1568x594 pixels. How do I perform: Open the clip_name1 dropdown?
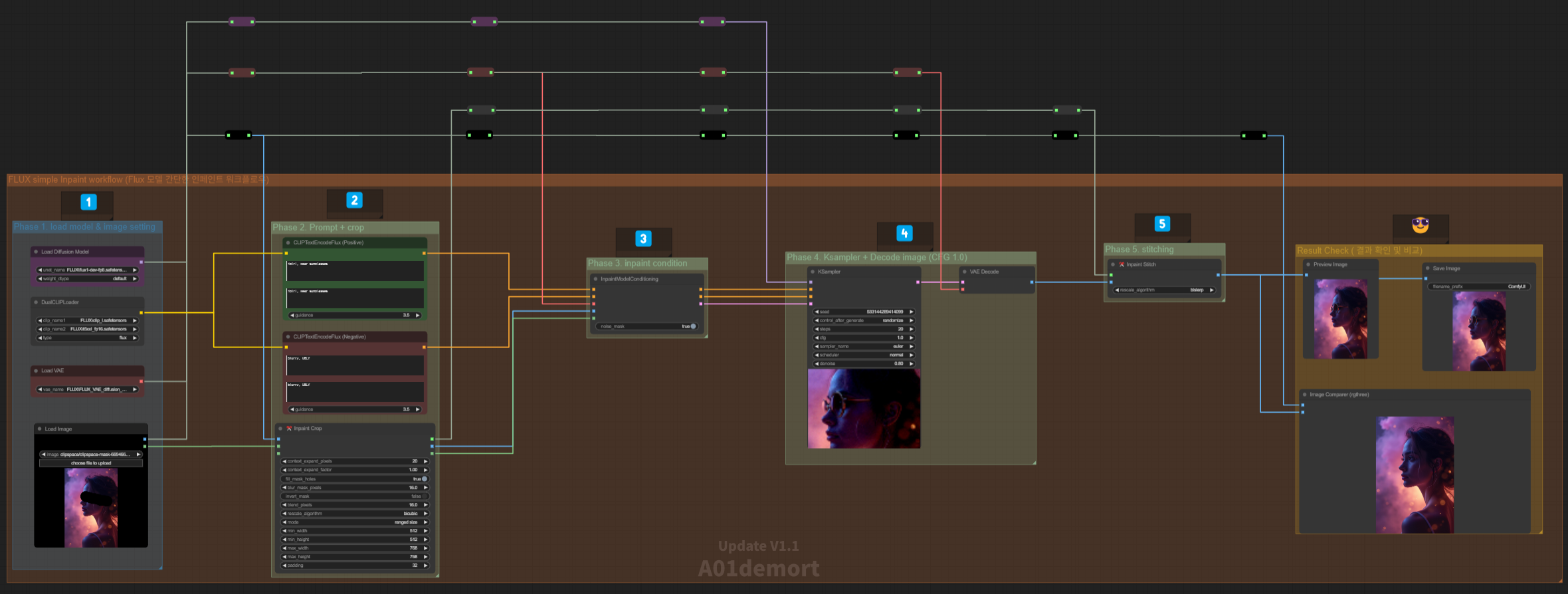(x=87, y=320)
